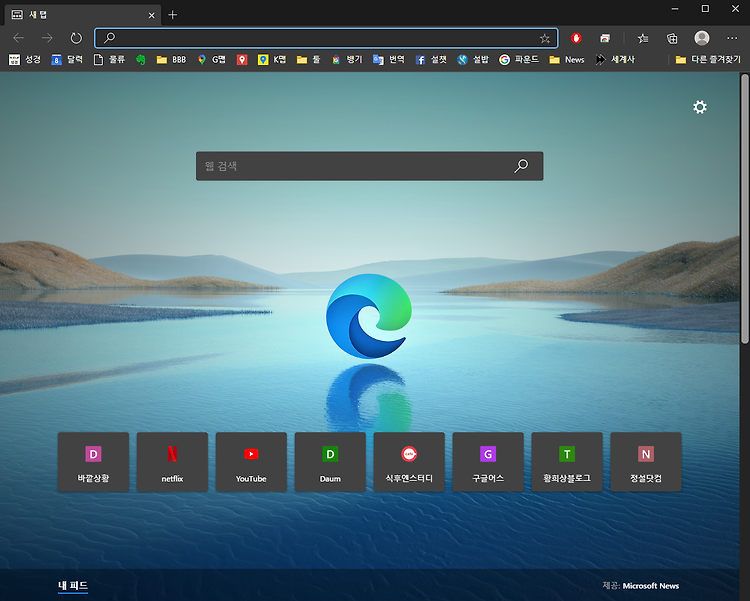Open the 폴류 bookmark

109,59
